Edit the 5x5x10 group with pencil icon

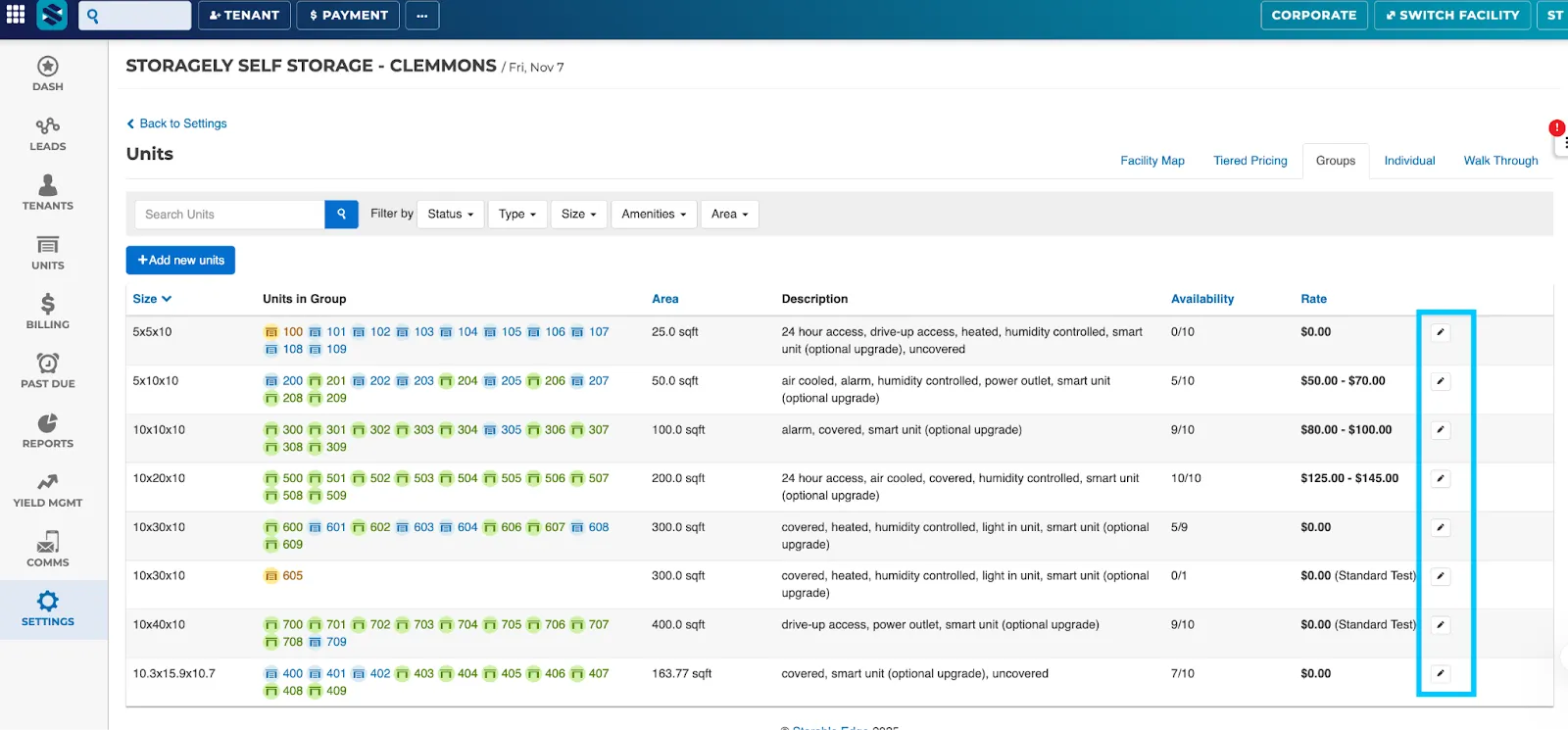1441,332
